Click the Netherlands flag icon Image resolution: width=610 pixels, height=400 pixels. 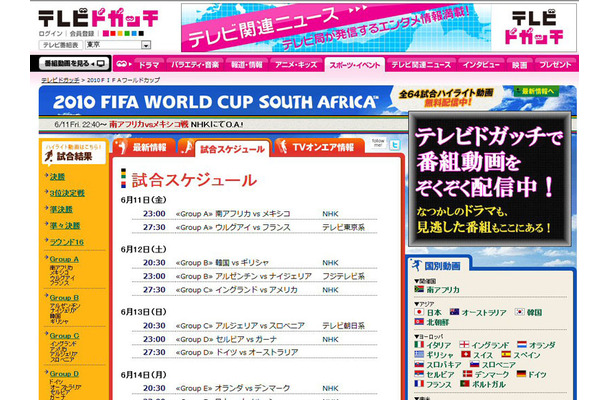pos(522,344)
